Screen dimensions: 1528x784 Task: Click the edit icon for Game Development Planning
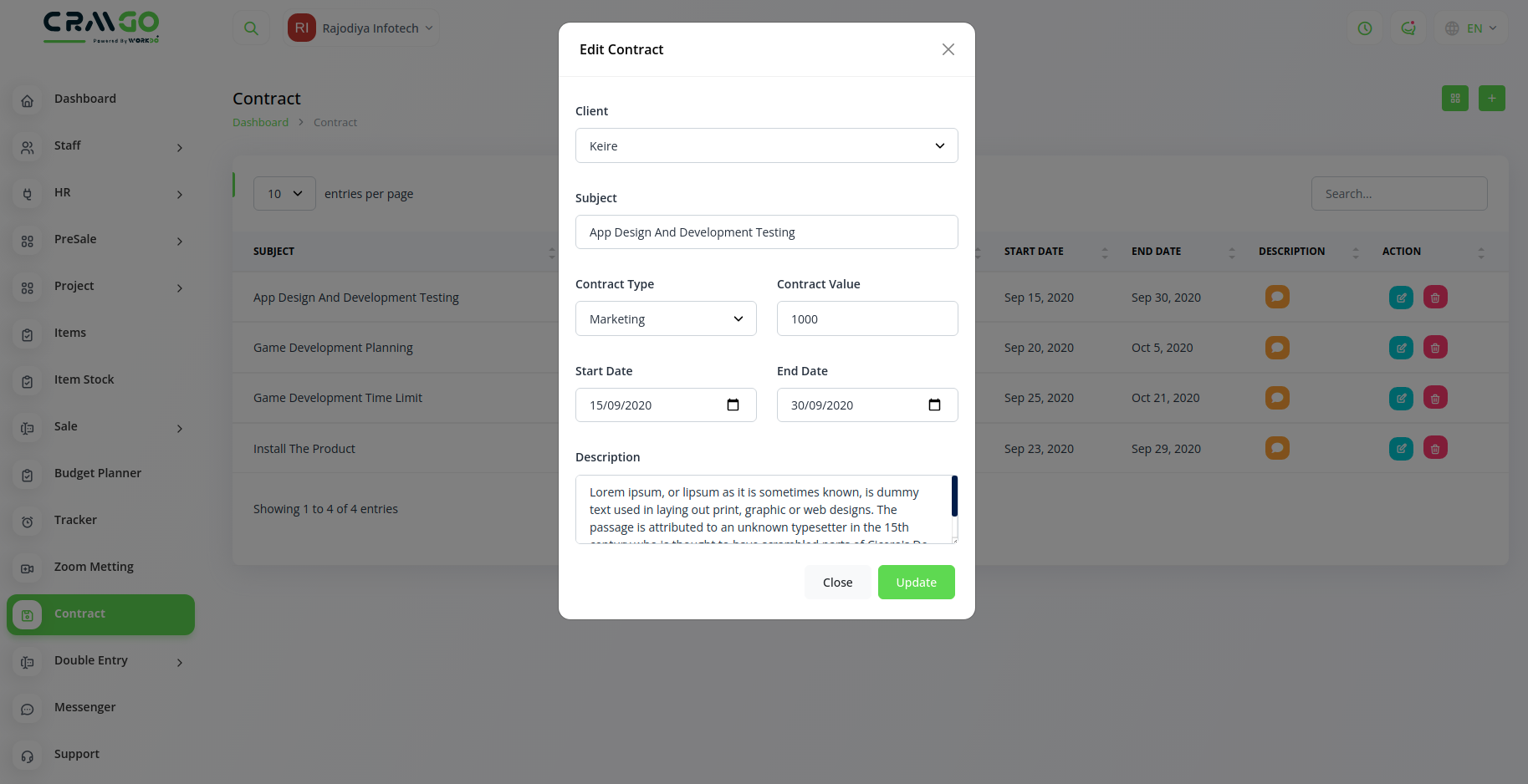[x=1401, y=348]
